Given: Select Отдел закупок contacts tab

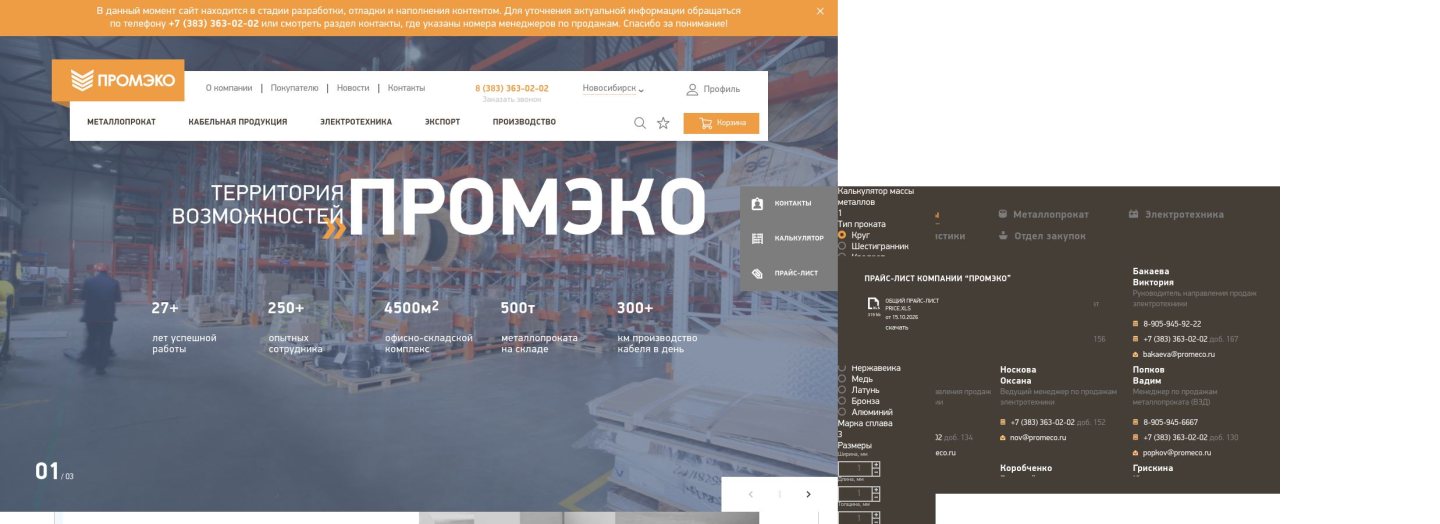Looking at the screenshot, I should coord(1042,236).
